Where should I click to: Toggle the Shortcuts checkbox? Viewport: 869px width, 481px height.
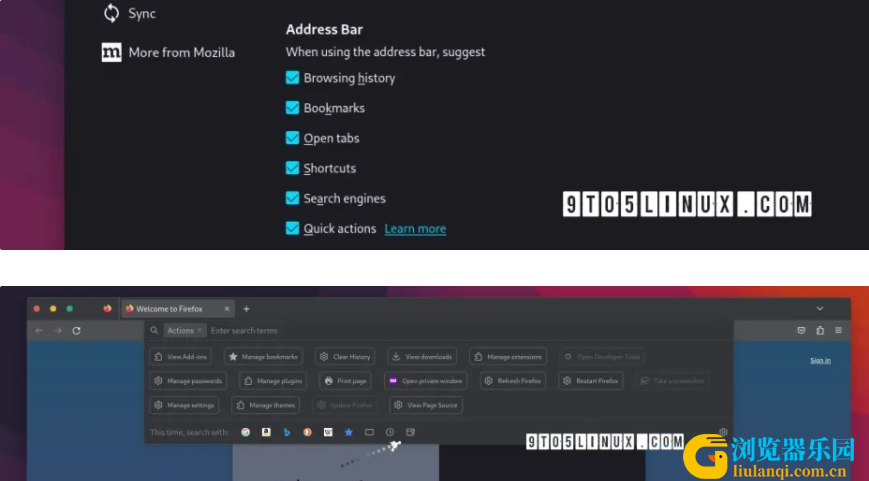click(292, 168)
